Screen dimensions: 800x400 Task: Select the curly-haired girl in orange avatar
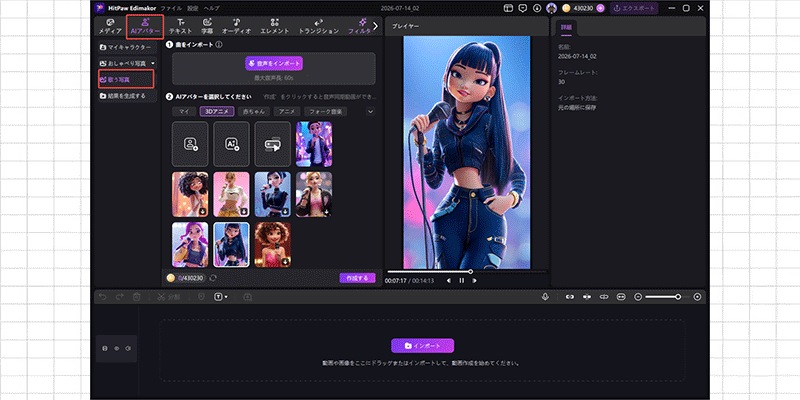pyautogui.click(x=190, y=194)
